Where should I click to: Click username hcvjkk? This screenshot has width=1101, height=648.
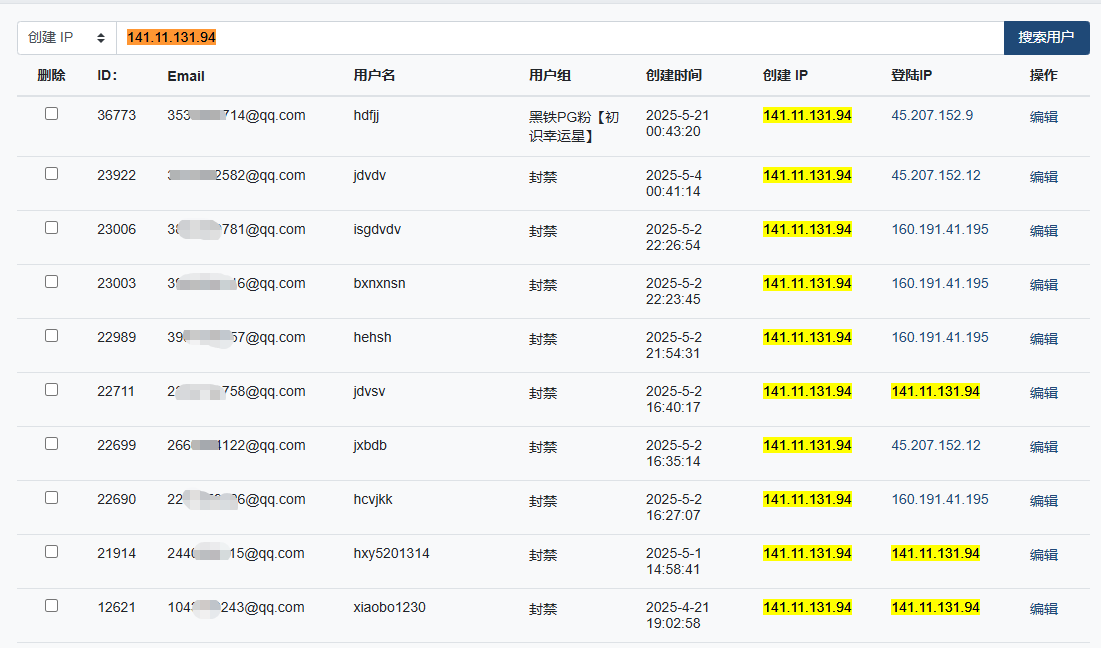373,500
